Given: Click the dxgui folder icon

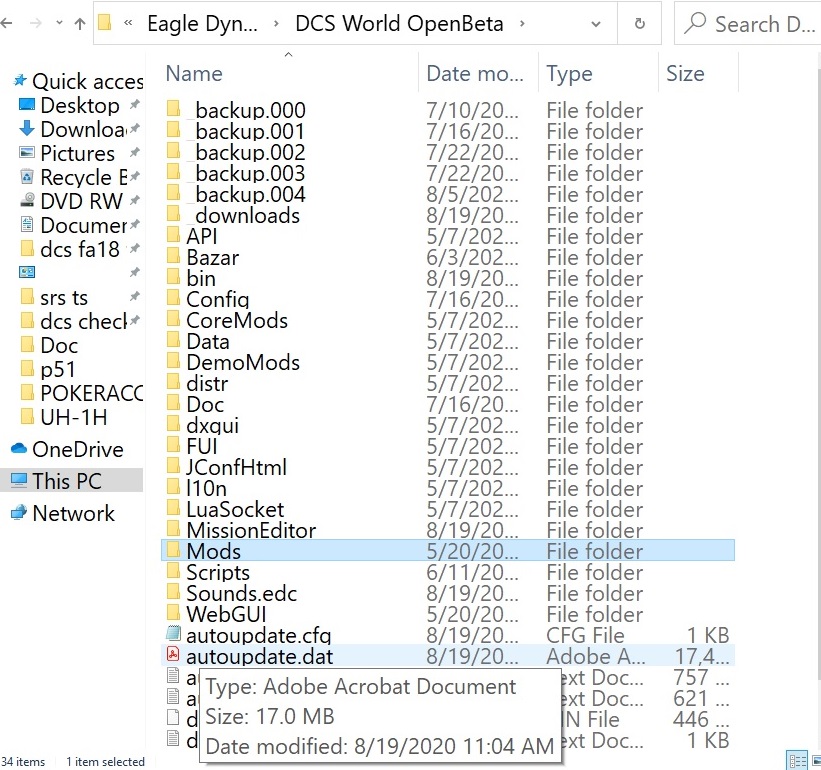Looking at the screenshot, I should click(x=174, y=423).
